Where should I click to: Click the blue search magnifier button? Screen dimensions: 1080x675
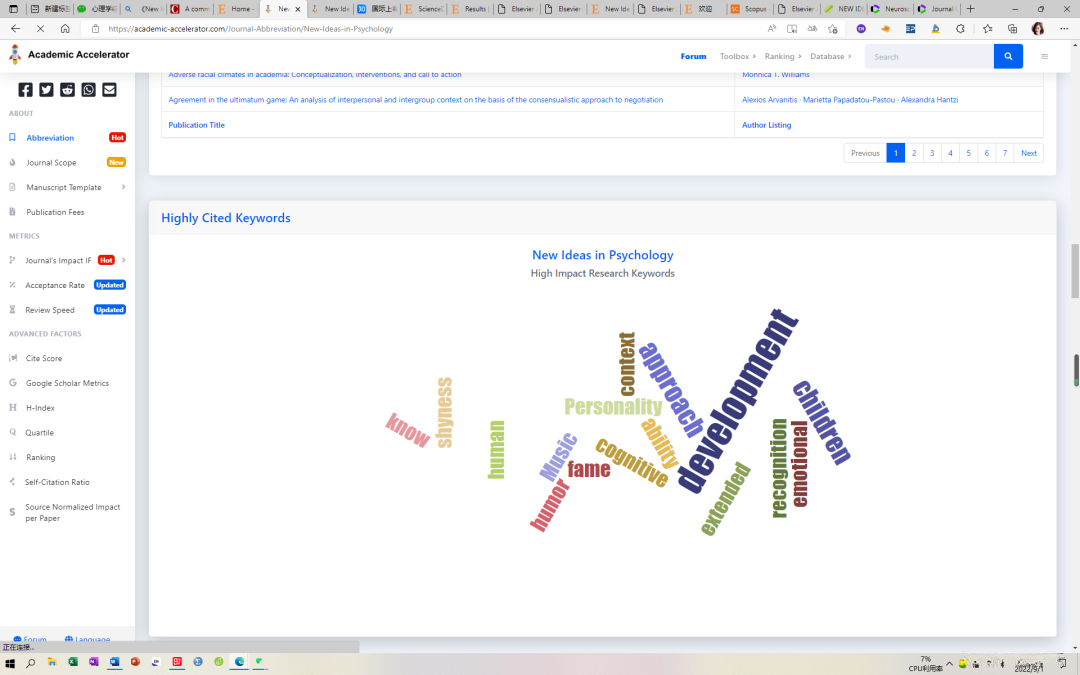coord(1008,56)
